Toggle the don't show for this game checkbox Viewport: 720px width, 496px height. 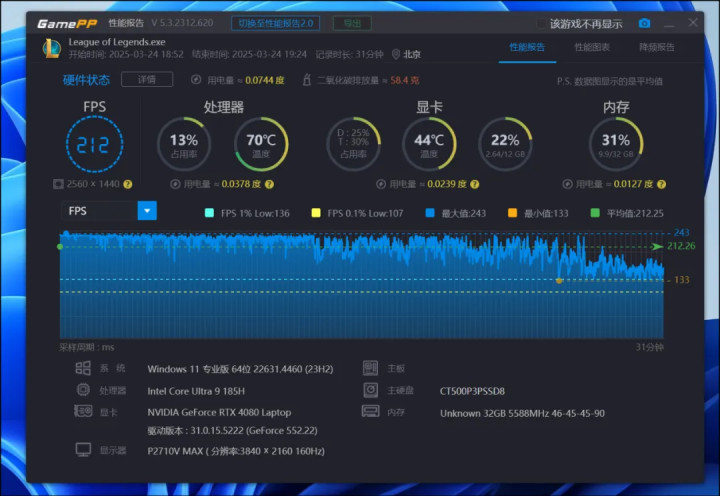(x=541, y=24)
